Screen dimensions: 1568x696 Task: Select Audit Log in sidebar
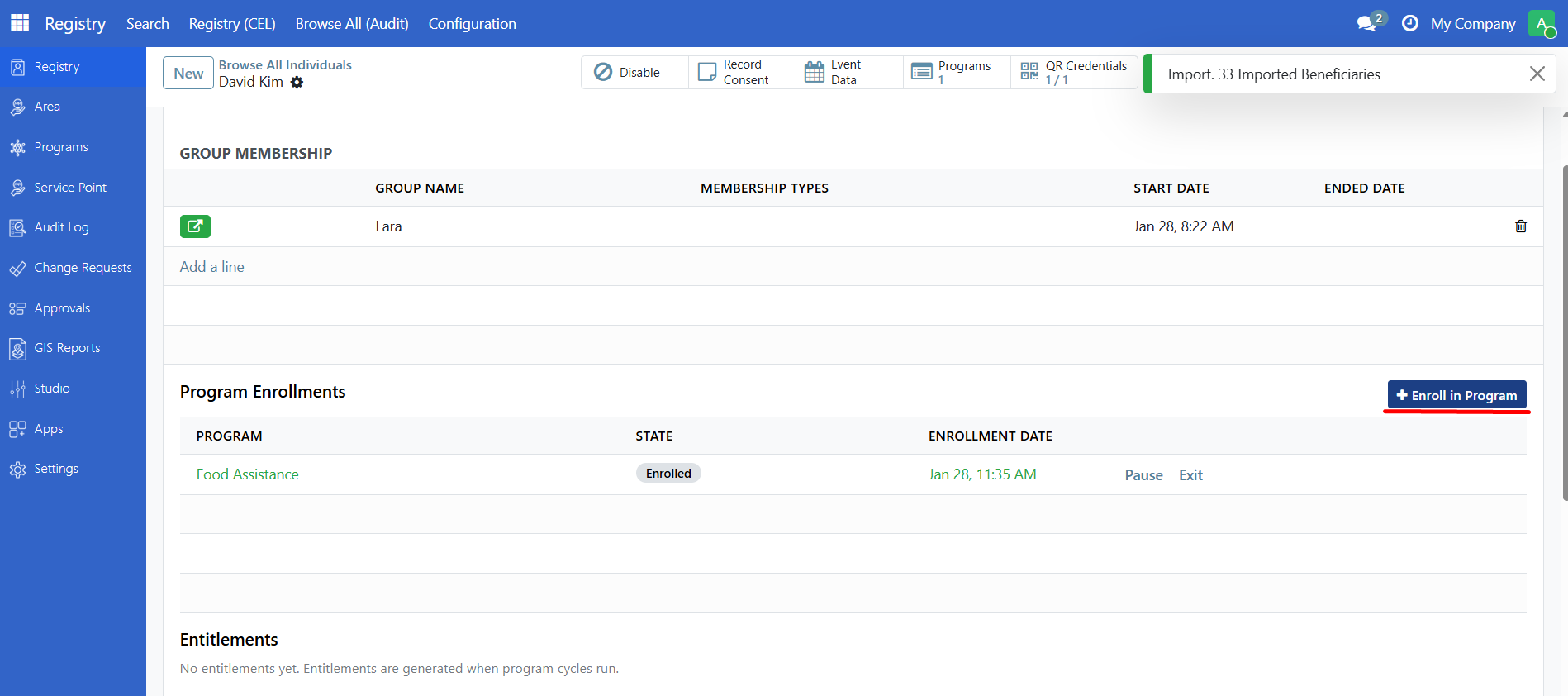pos(61,227)
